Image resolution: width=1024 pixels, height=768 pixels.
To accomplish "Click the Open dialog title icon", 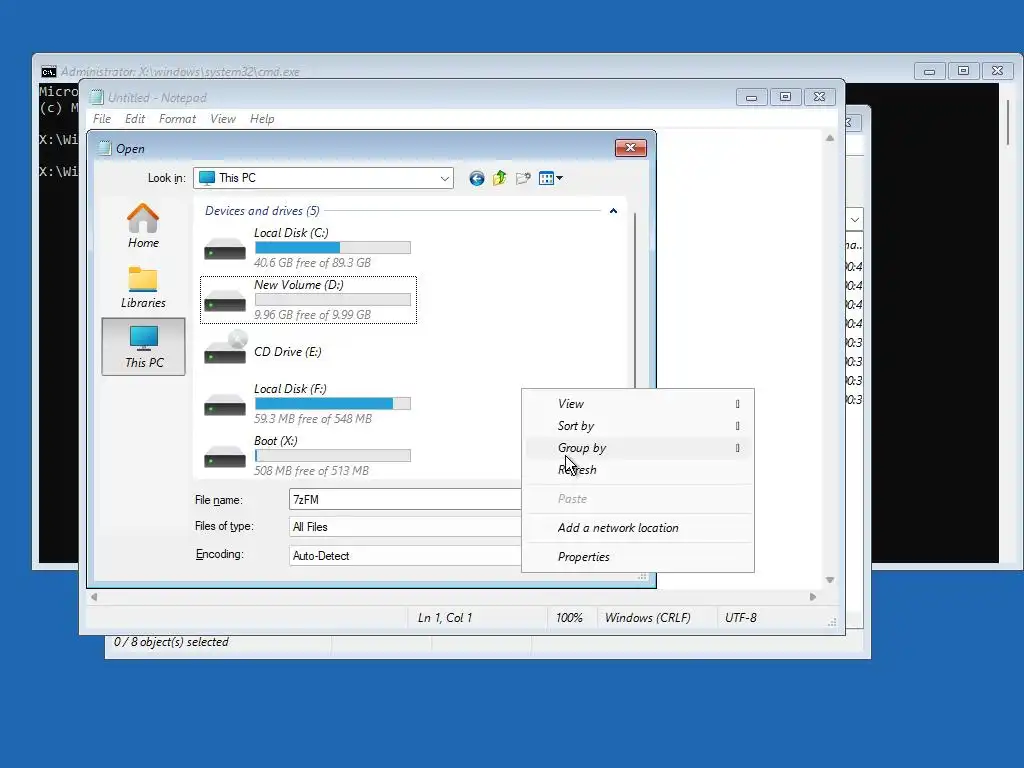I will click(104, 148).
